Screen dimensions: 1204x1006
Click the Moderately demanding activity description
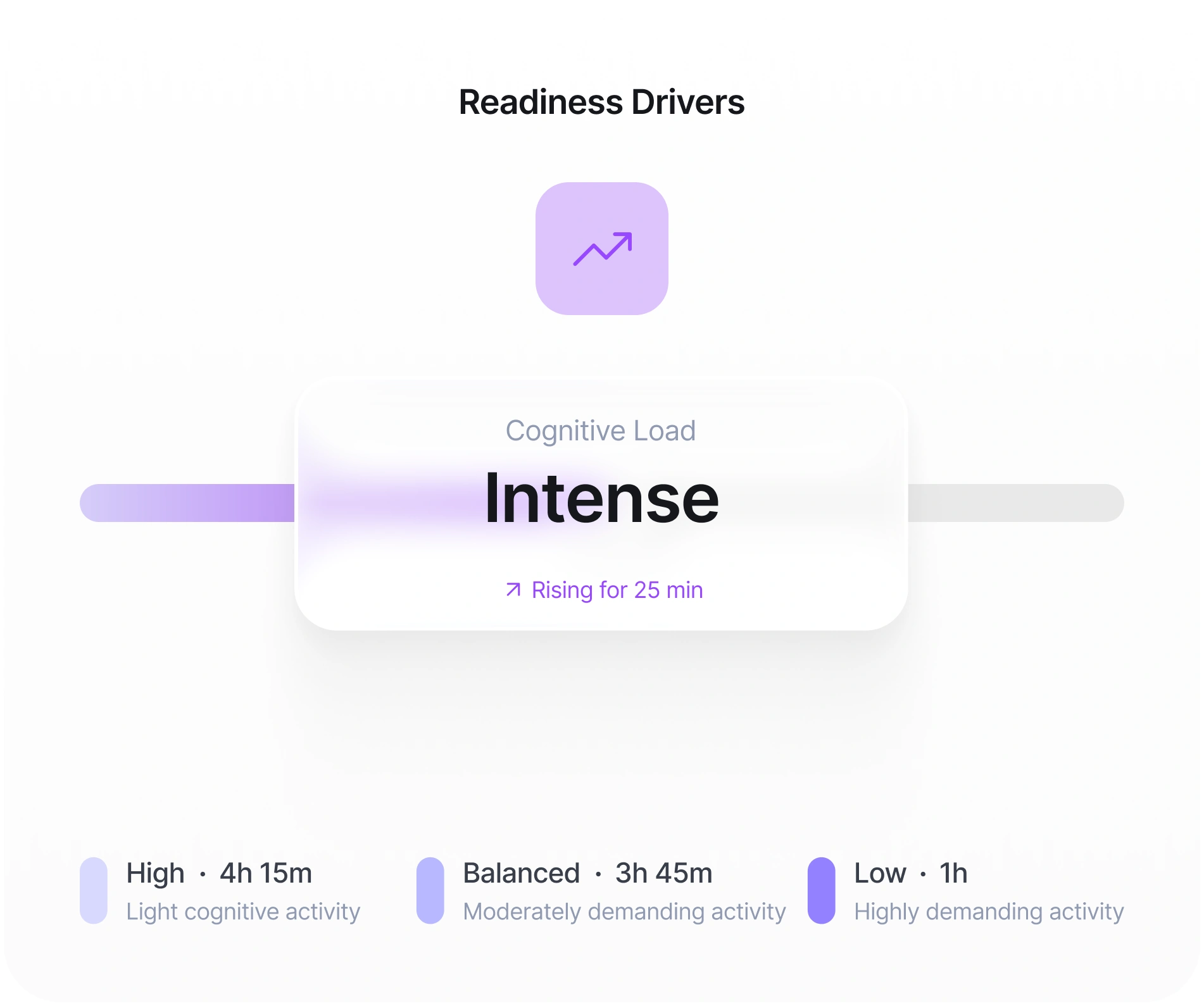[x=624, y=912]
